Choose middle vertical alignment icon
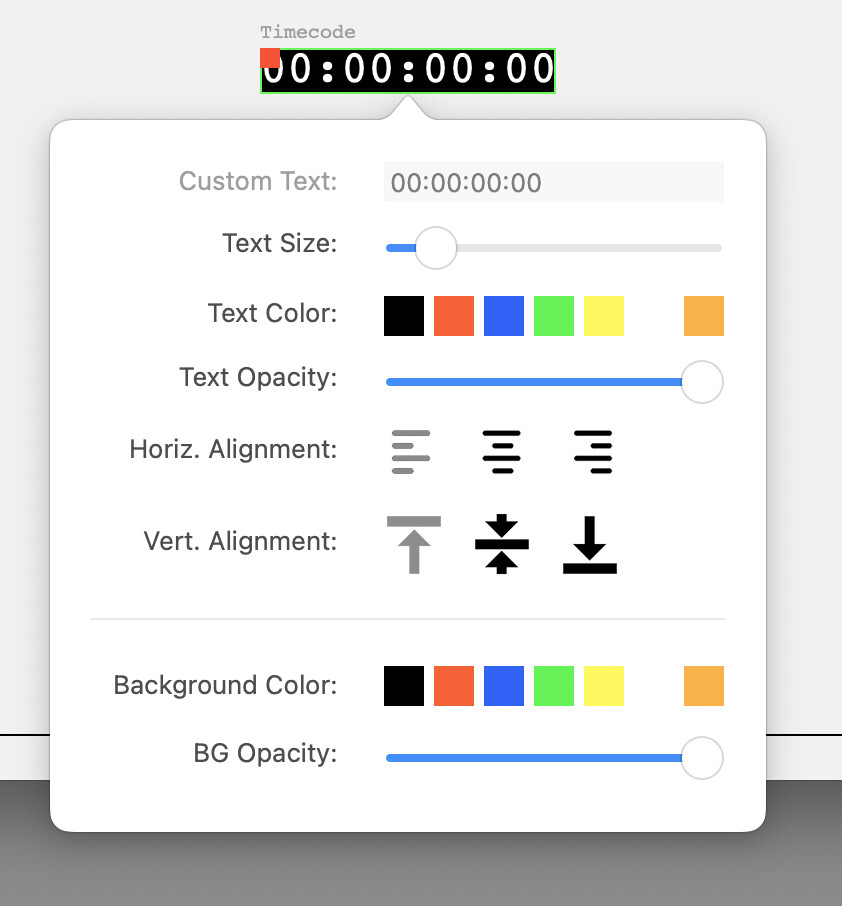 pos(501,544)
